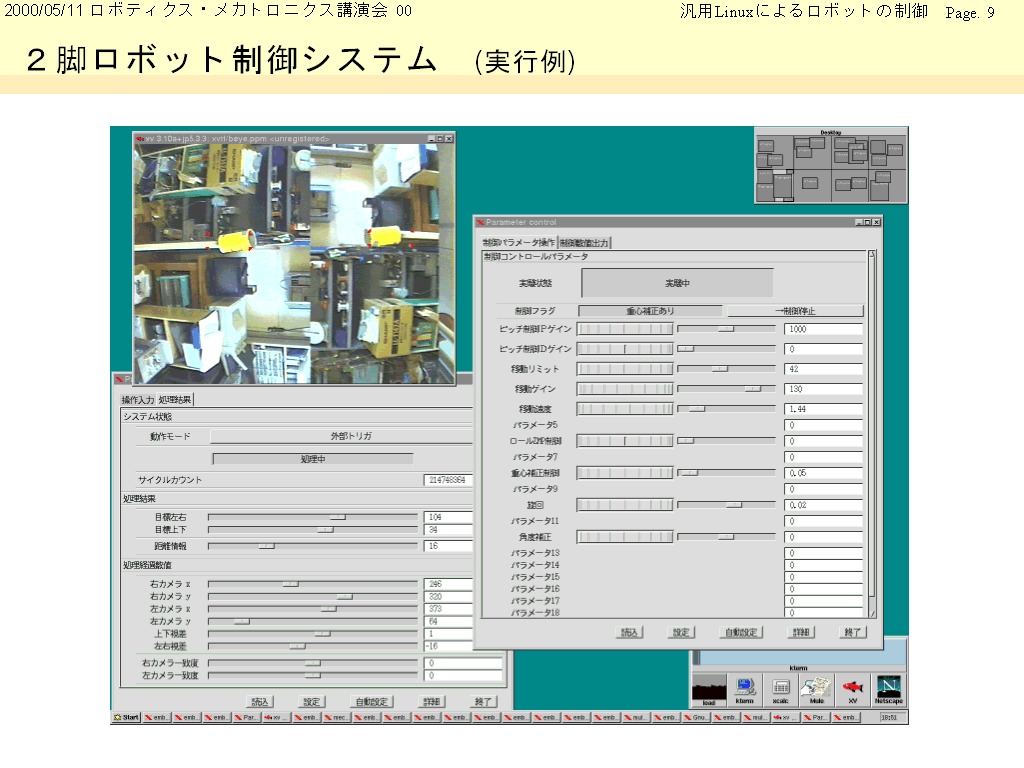Focus the サイクルカウント value field
Image resolution: width=1024 pixels, height=768 pixels.
coord(448,480)
